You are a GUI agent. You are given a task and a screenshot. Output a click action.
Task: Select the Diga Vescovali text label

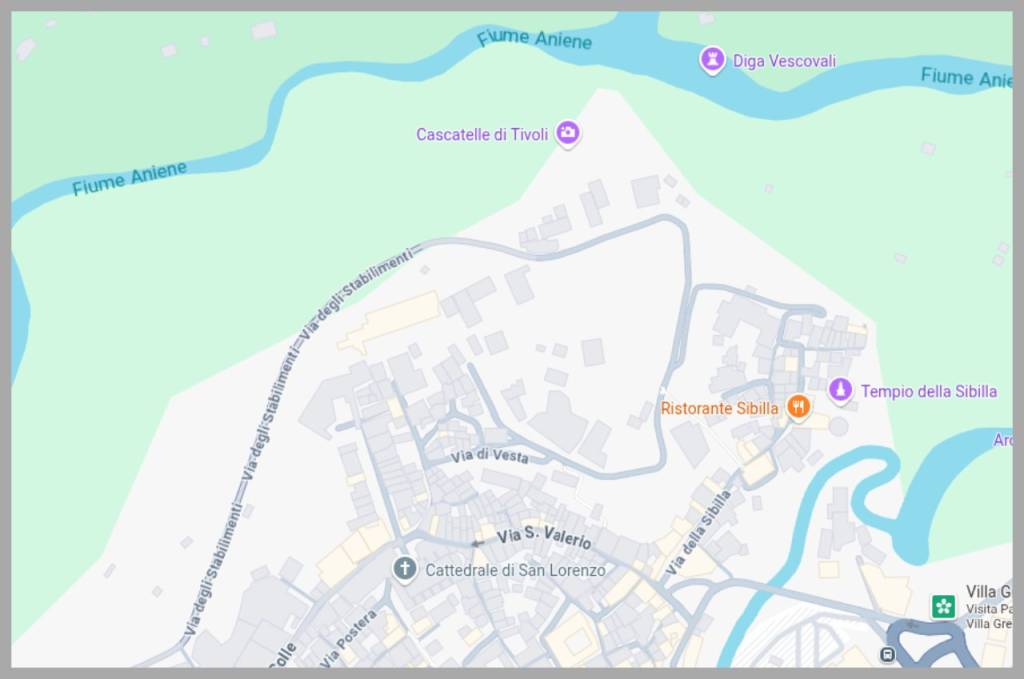click(x=784, y=61)
